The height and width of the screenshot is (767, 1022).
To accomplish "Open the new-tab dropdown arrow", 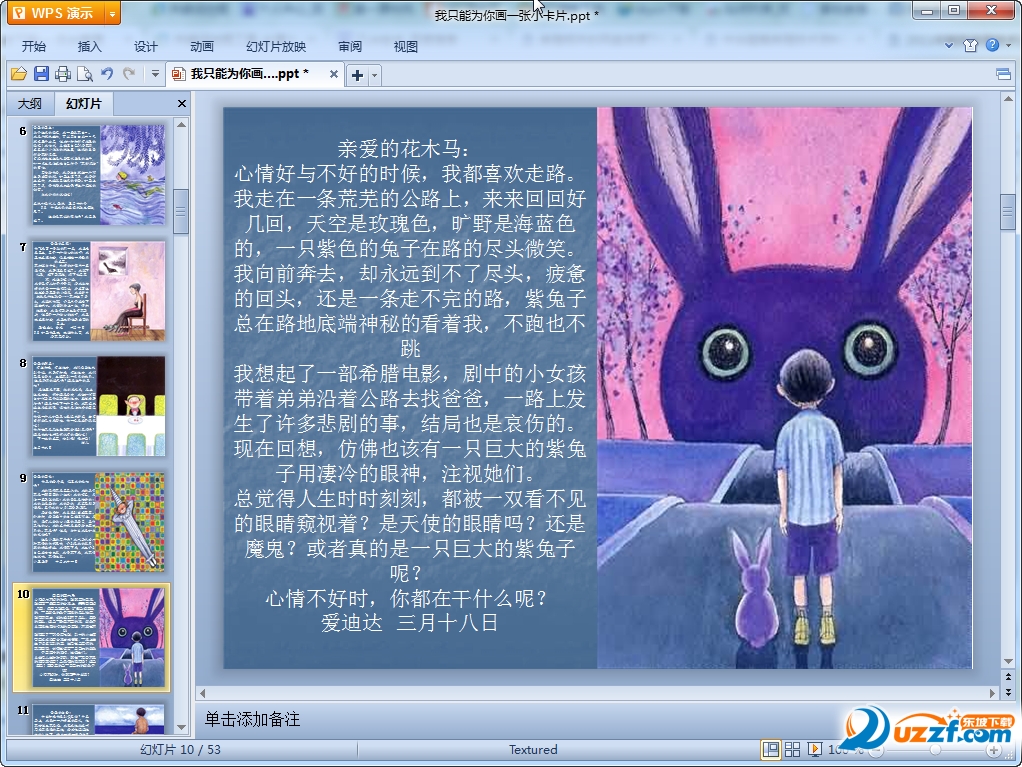I will pyautogui.click(x=374, y=76).
